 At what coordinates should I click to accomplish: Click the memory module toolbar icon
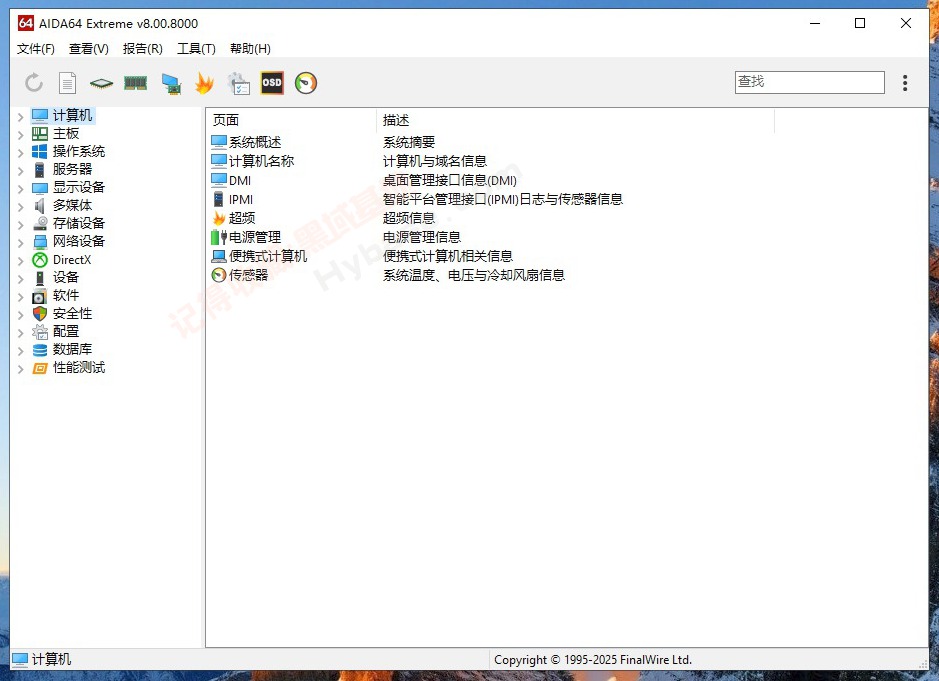pos(136,83)
